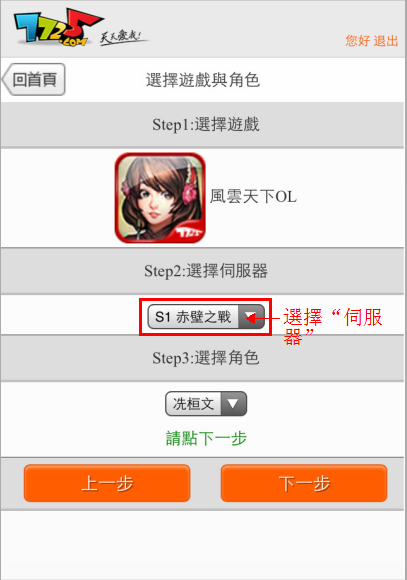Screen dimensions: 407x580
Task: Click the character dropdown arrow icon
Action: [233, 404]
